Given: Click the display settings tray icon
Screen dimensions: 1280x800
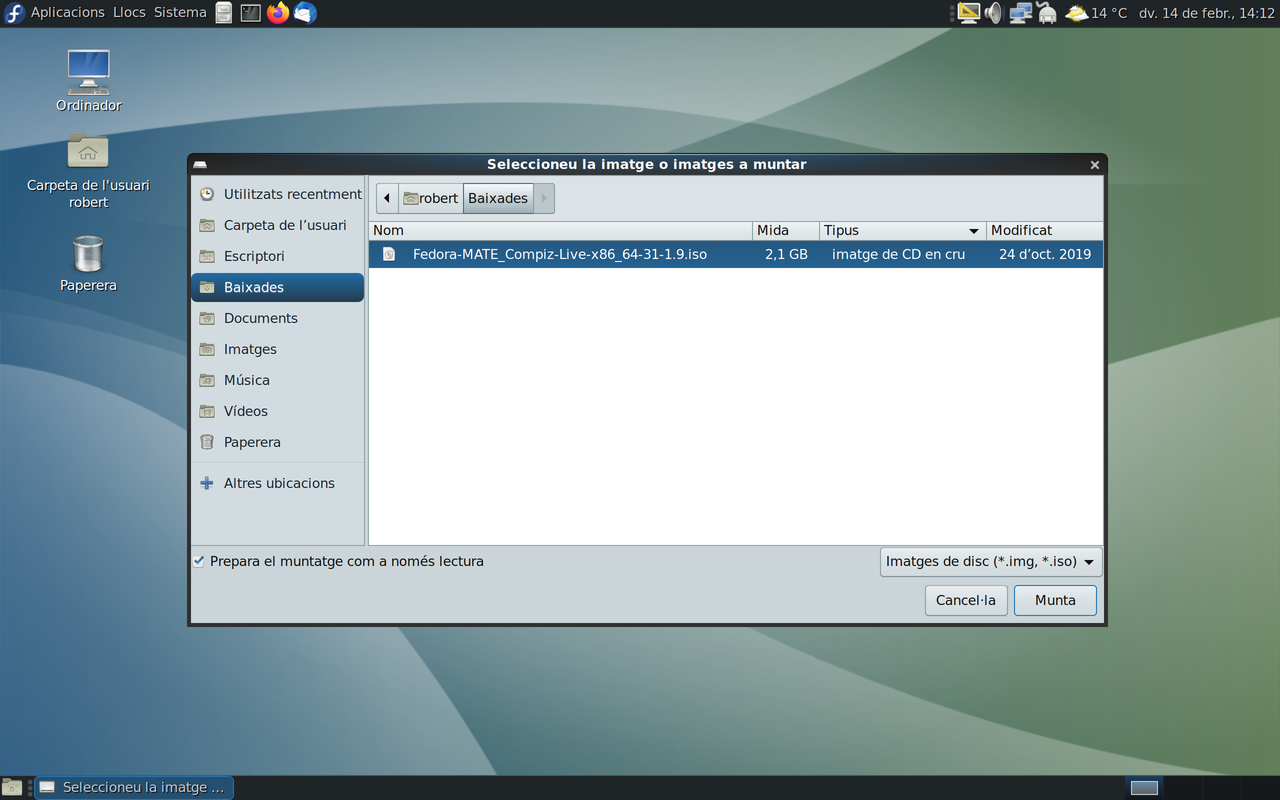Looking at the screenshot, I should [x=968, y=13].
